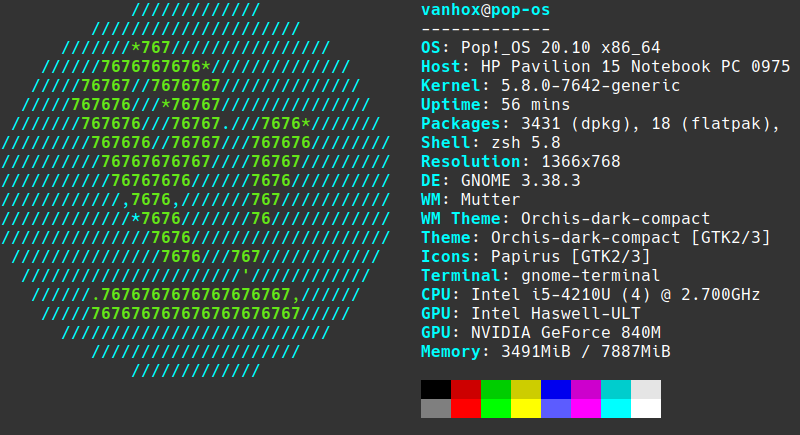Screen dimensions: 800x435
Task: Click the Shell zsh 5.8 line
Action: click(490, 142)
